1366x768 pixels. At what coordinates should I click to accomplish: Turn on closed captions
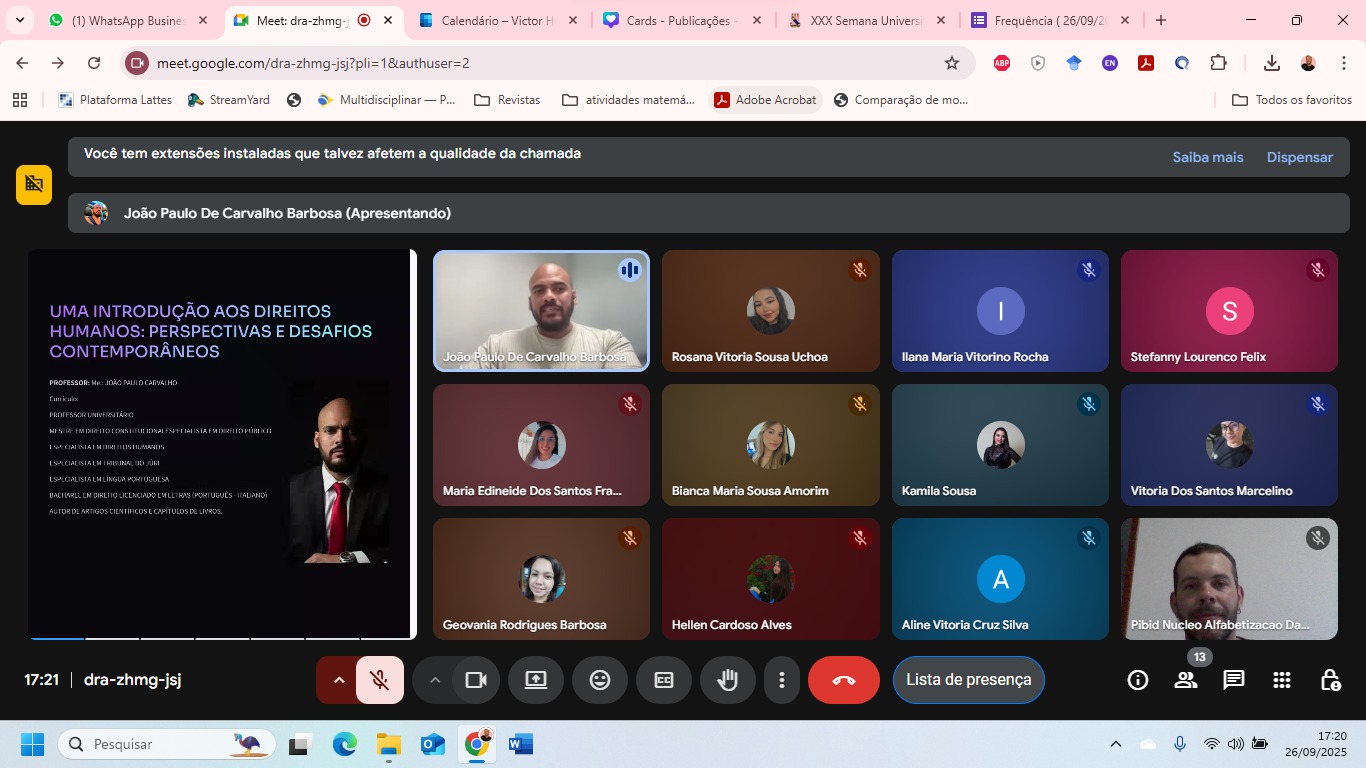(663, 680)
